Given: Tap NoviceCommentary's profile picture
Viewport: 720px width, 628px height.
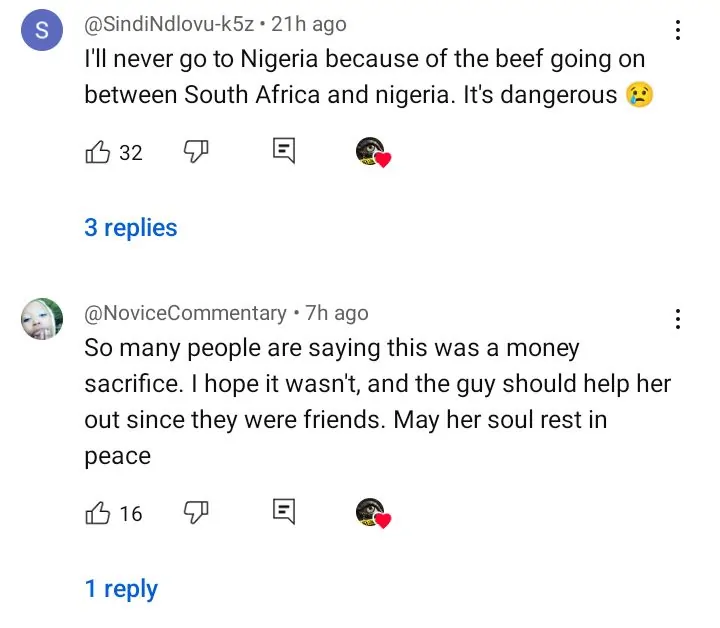Looking at the screenshot, I should [x=41, y=319].
